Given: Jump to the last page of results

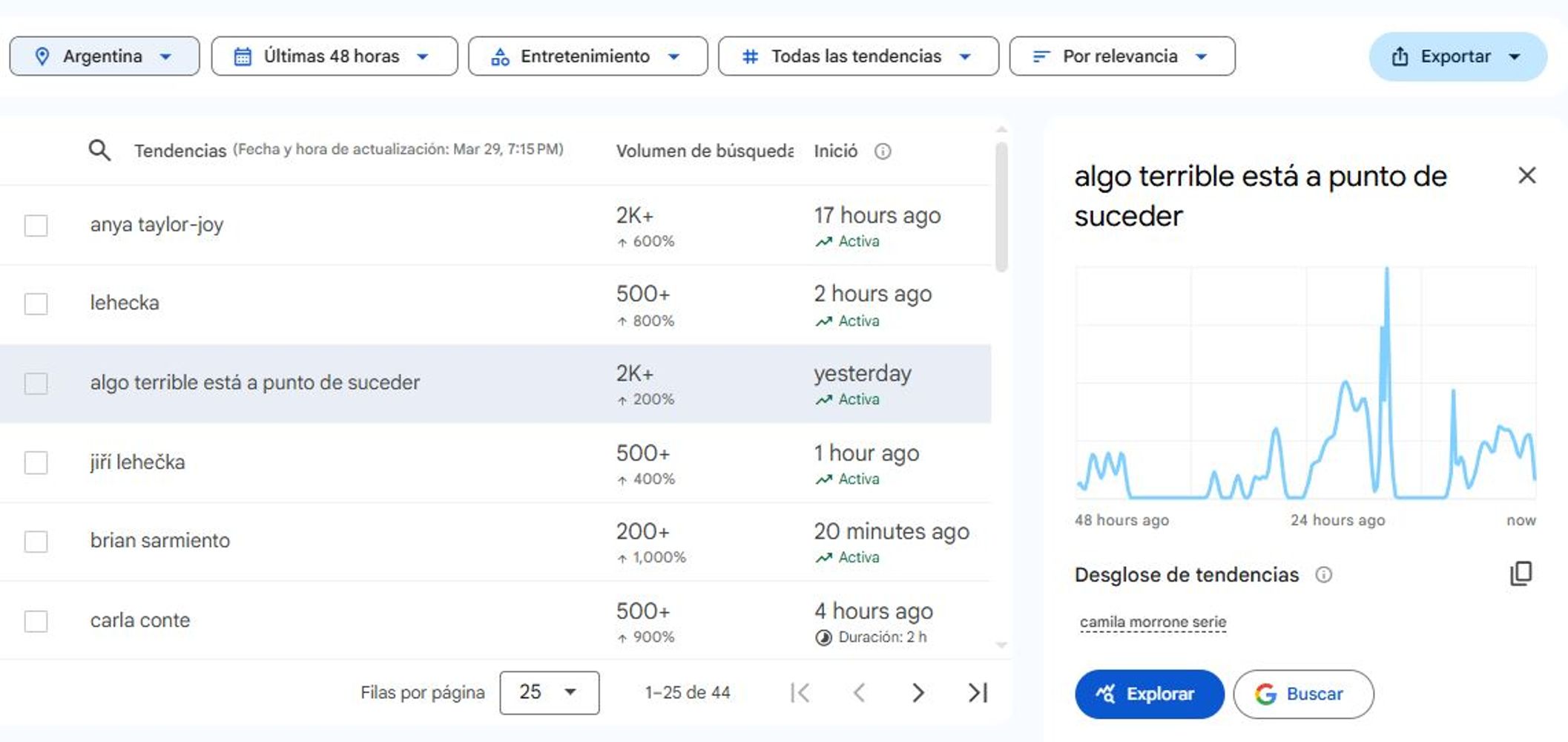Looking at the screenshot, I should (978, 692).
